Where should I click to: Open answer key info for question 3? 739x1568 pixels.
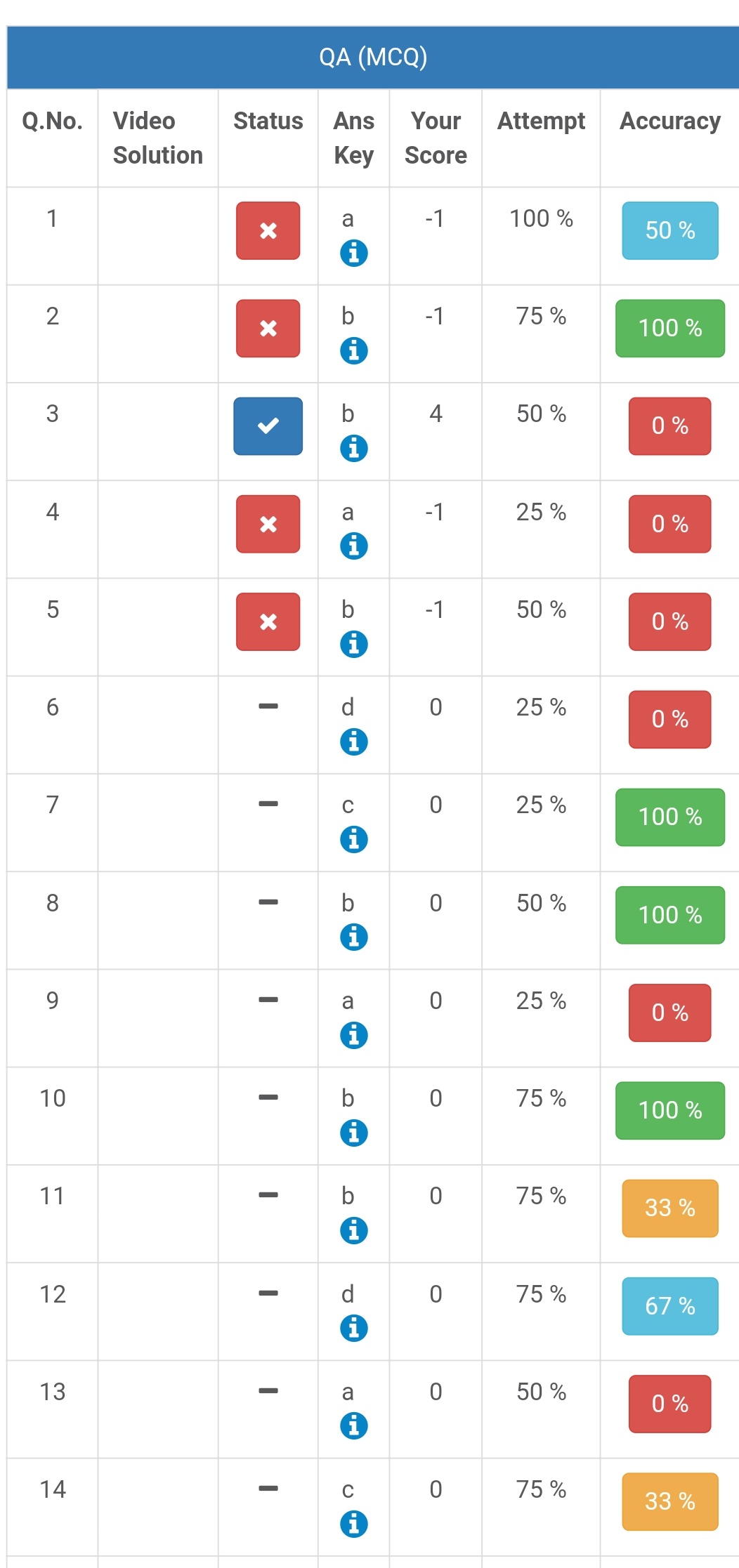[353, 448]
